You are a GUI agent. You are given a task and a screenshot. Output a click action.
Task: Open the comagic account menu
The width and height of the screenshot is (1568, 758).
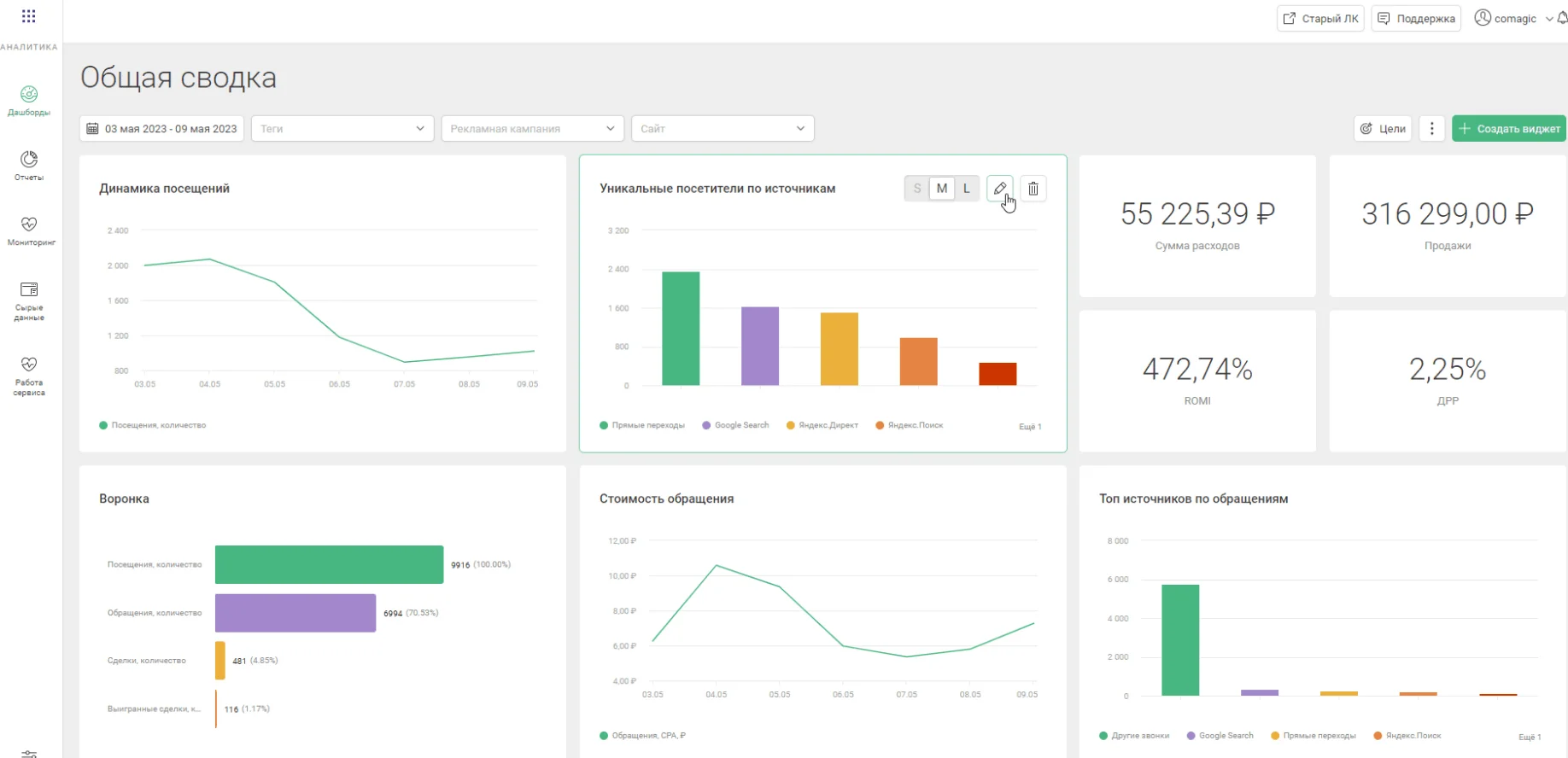click(x=1513, y=18)
